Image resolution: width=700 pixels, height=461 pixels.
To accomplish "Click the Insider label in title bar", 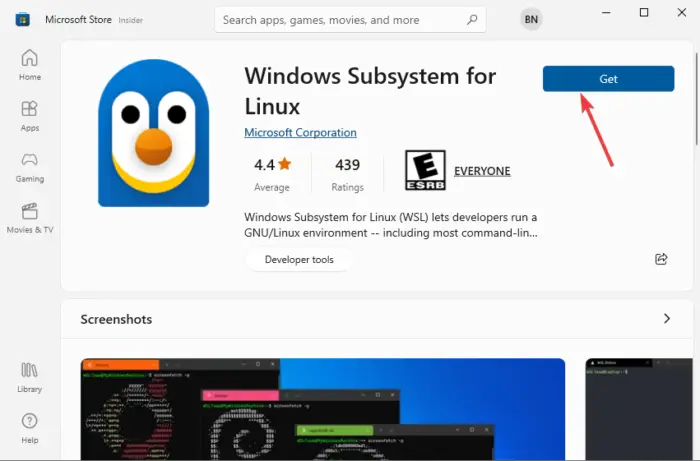I will (x=130, y=20).
